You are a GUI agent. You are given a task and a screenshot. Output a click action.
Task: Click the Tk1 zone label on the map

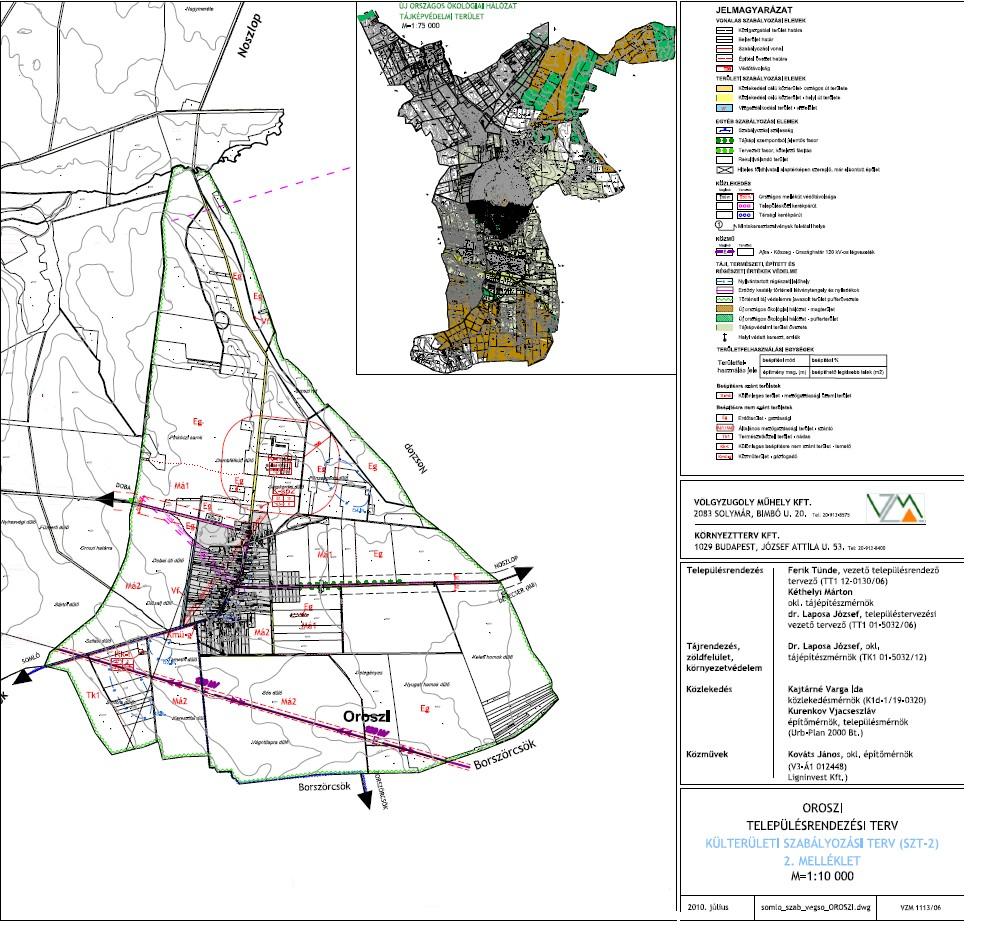[x=93, y=695]
